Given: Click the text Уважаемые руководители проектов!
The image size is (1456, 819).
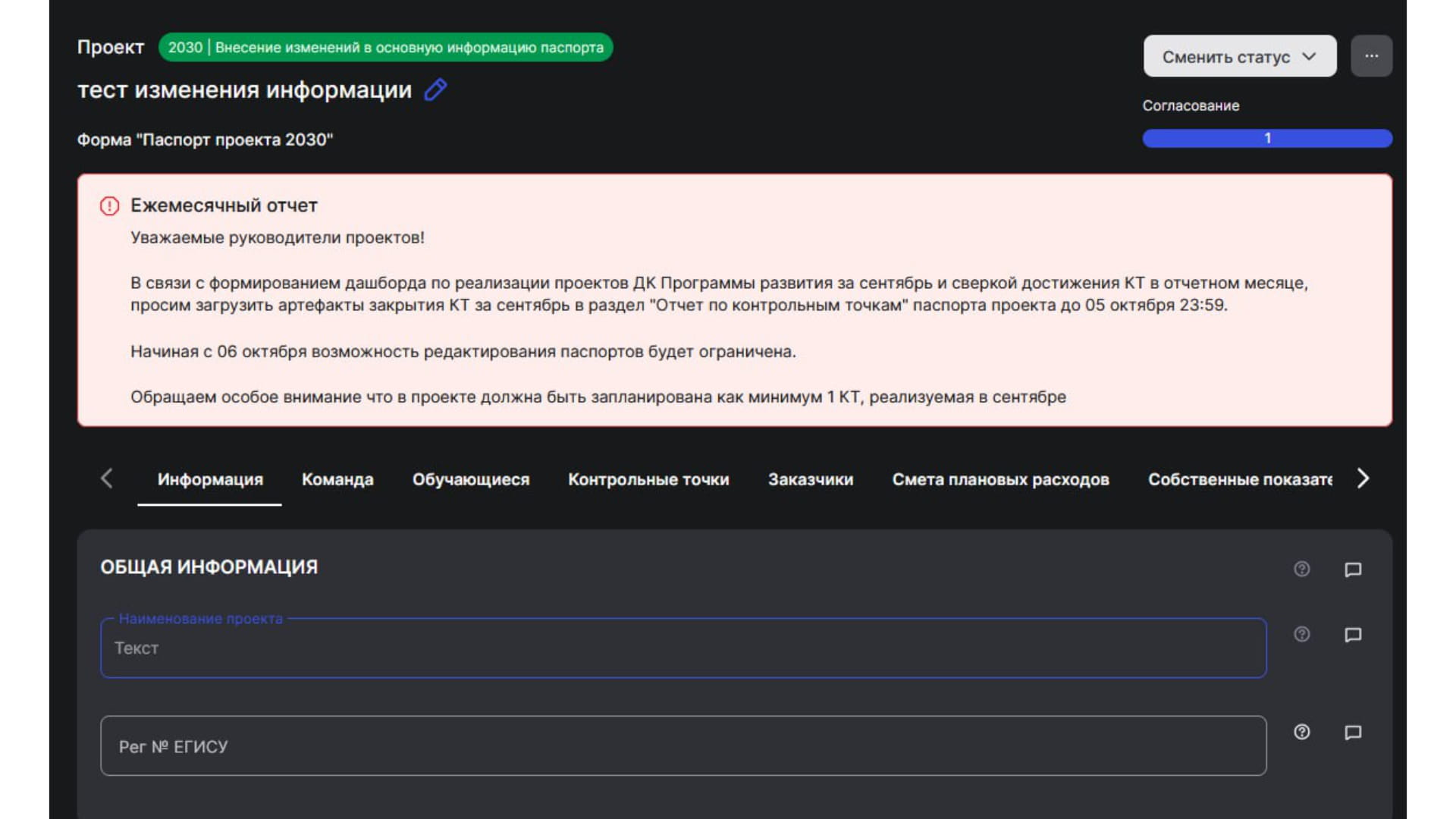Looking at the screenshot, I should coord(278,237).
